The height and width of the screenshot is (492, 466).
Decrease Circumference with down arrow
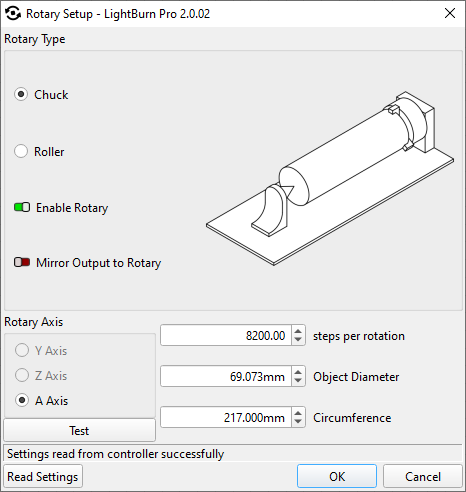(298, 422)
